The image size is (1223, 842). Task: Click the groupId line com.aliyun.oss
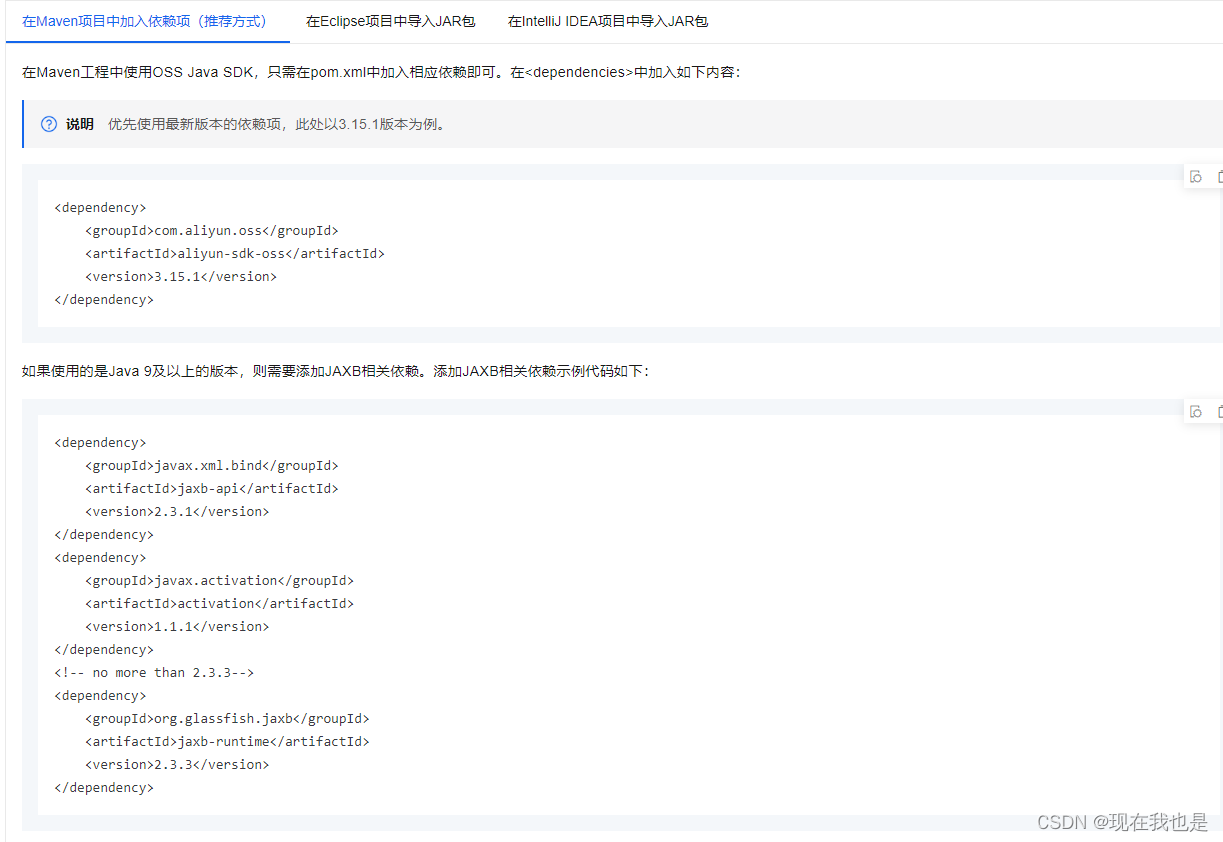[x=212, y=230]
